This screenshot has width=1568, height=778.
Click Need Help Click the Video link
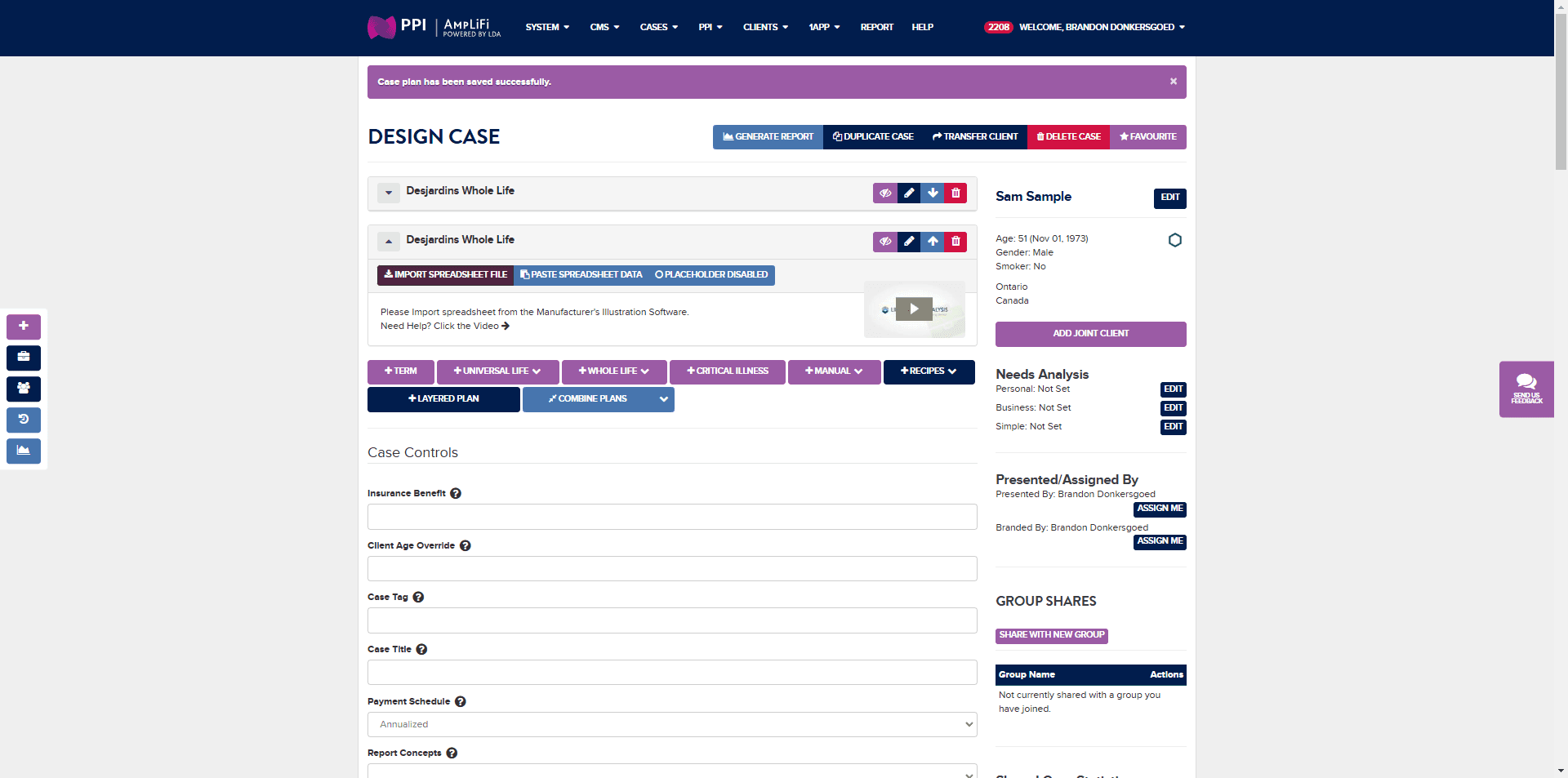(x=445, y=326)
